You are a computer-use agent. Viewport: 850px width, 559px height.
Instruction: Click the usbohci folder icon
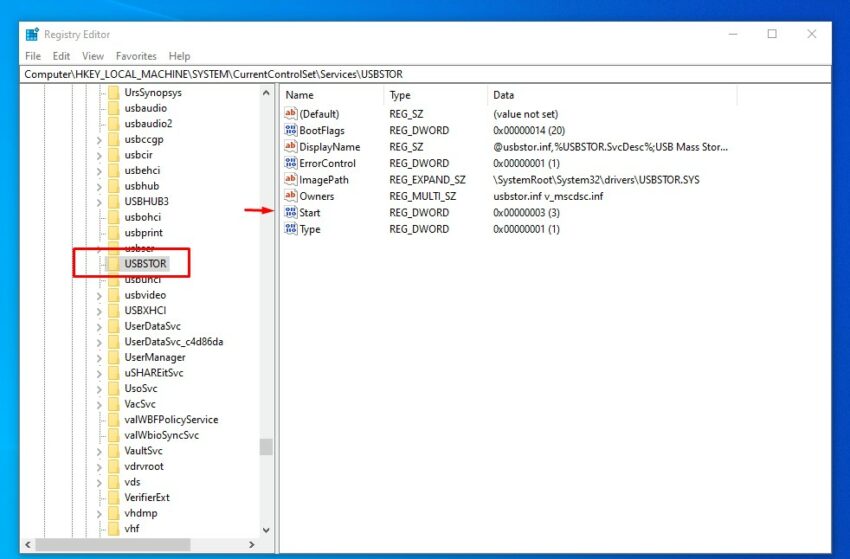[113, 217]
